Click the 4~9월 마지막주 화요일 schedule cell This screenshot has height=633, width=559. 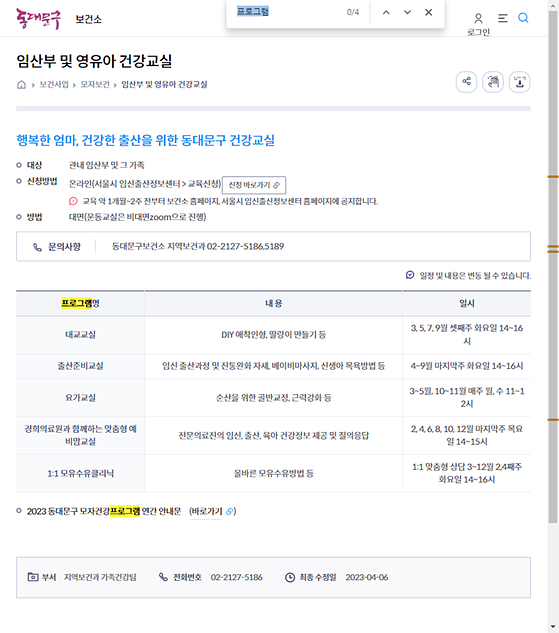click(x=467, y=366)
